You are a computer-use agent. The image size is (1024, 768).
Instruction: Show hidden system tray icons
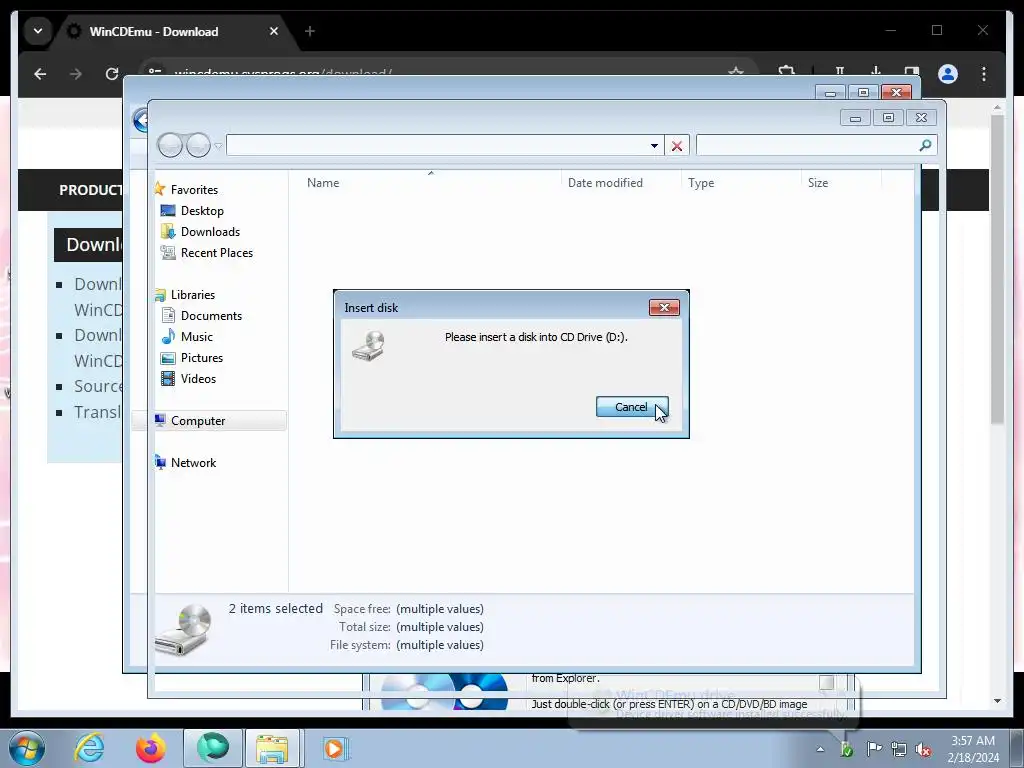[x=820, y=749]
